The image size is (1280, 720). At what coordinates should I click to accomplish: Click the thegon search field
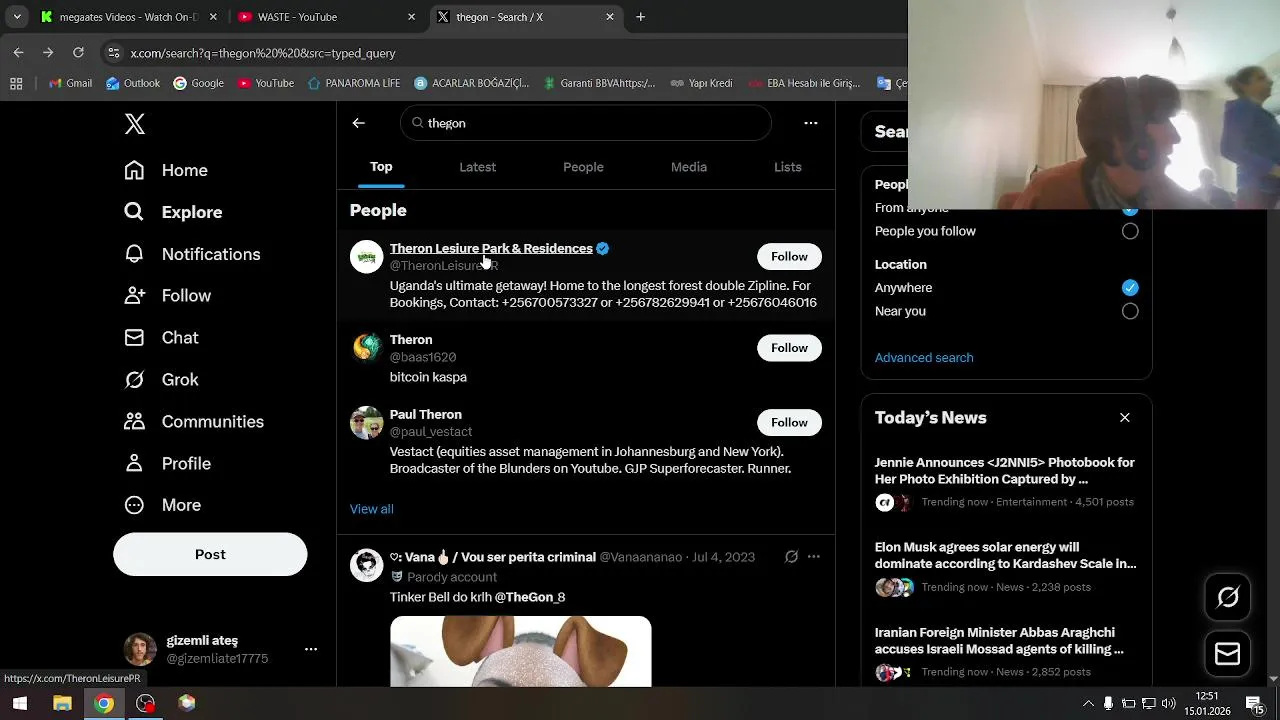pyautogui.click(x=586, y=123)
